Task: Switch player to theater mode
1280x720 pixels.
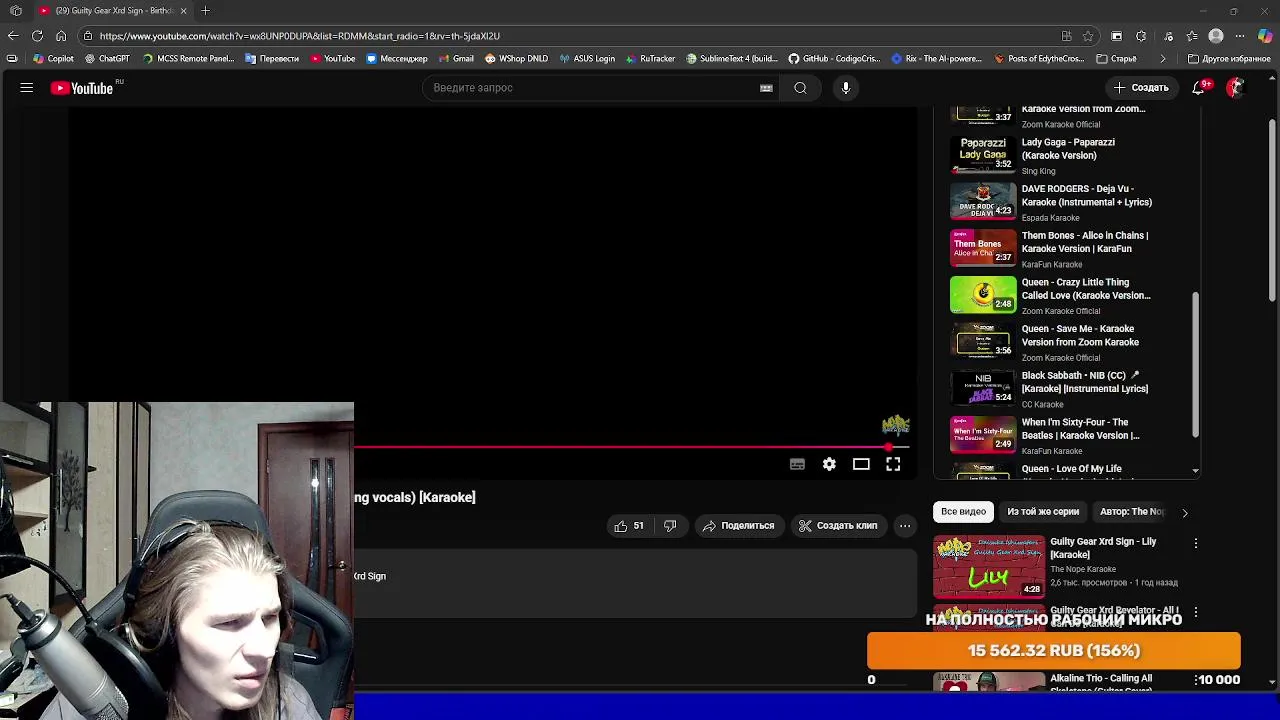Action: 861,464
